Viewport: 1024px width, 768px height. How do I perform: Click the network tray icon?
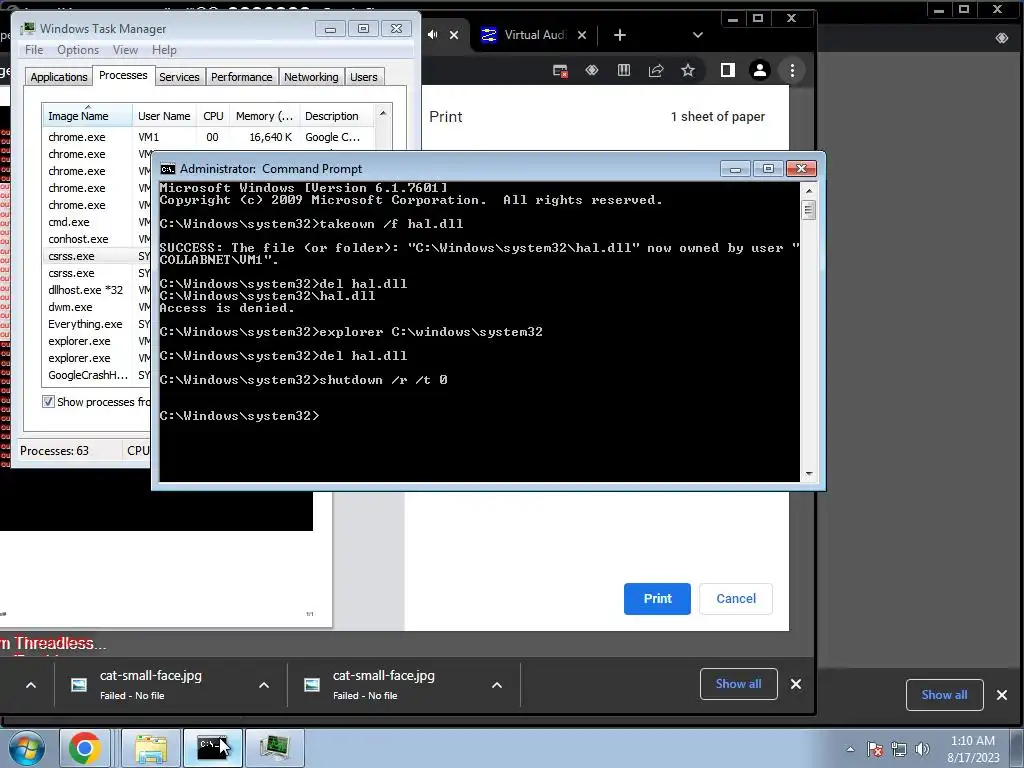[x=899, y=749]
